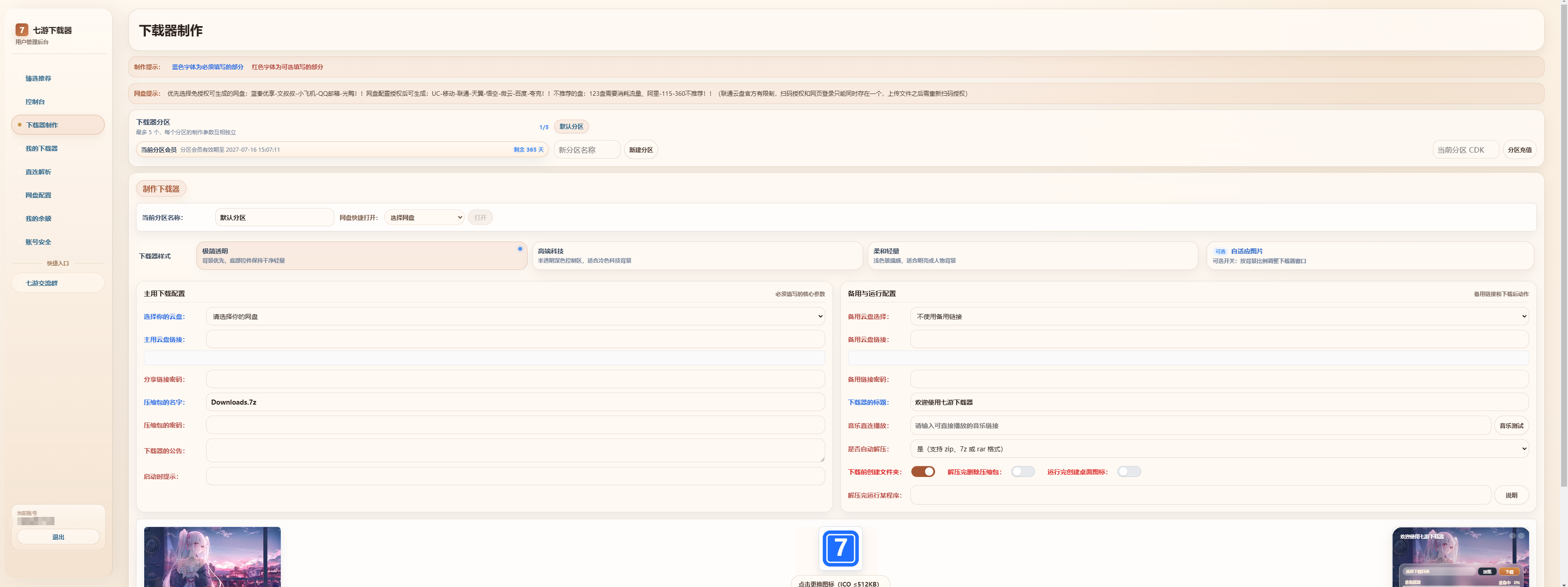The width and height of the screenshot is (1568, 587).
Task: Click the 新建分区 button
Action: (641, 150)
